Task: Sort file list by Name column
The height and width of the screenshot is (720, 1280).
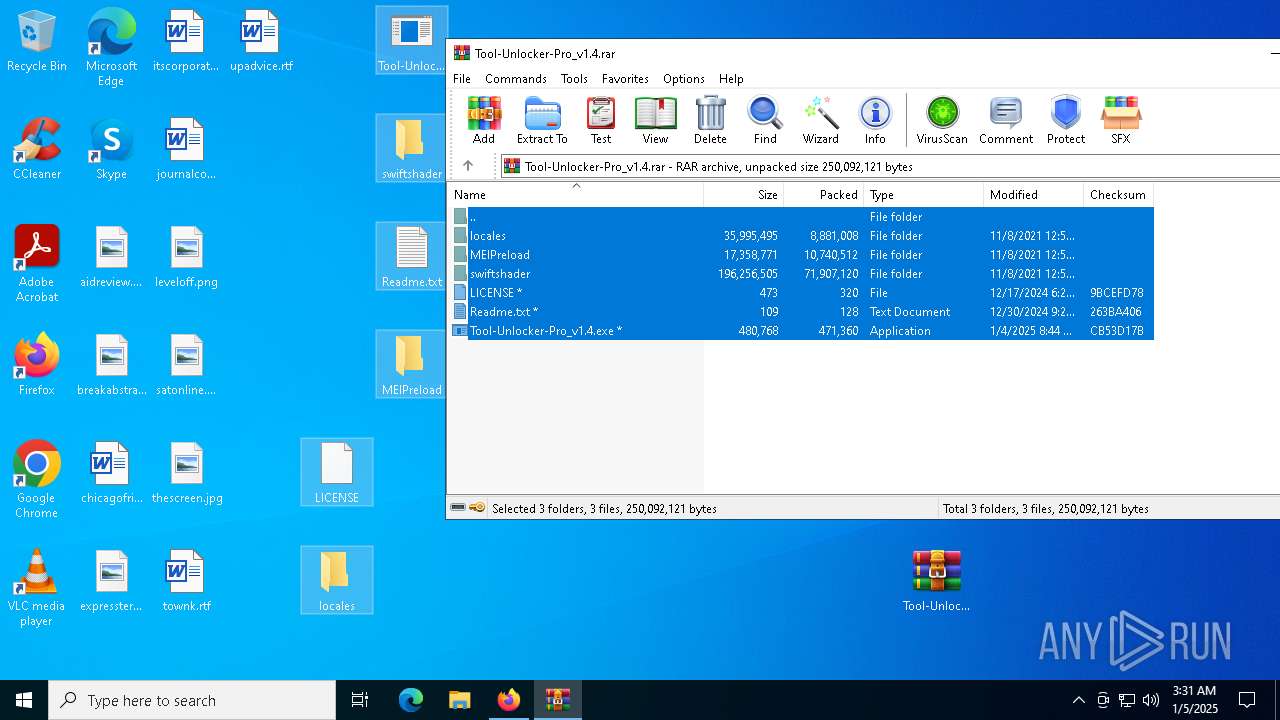Action: [575, 195]
